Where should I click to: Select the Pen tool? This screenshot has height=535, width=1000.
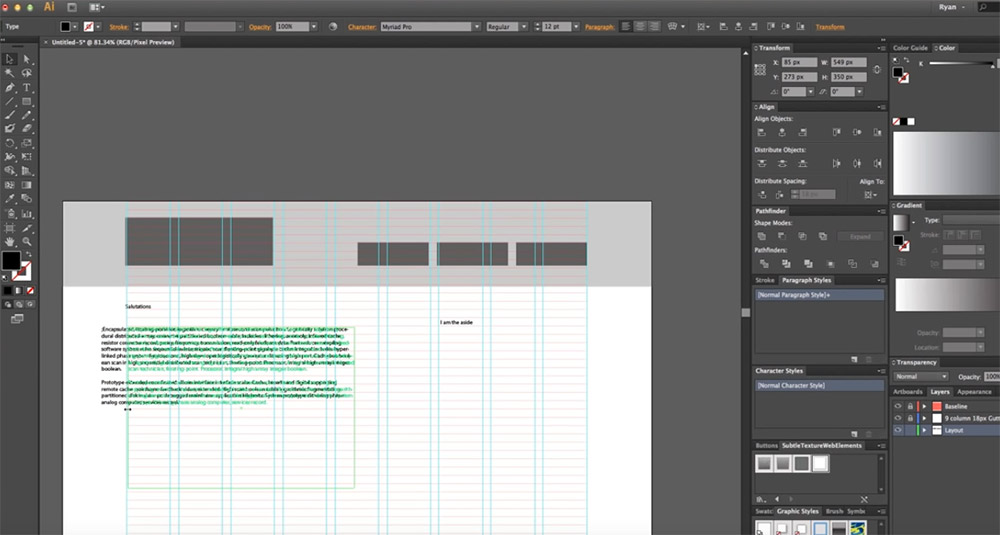point(10,87)
